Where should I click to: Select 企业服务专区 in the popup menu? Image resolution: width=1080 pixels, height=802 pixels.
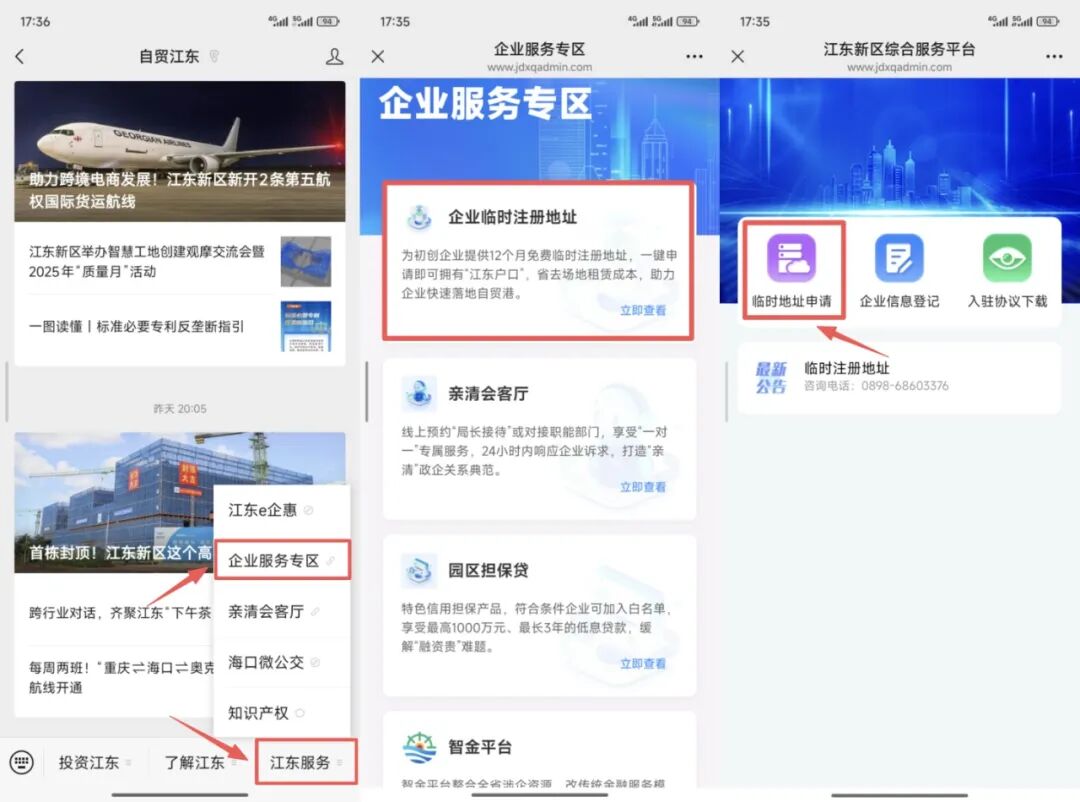(x=280, y=560)
